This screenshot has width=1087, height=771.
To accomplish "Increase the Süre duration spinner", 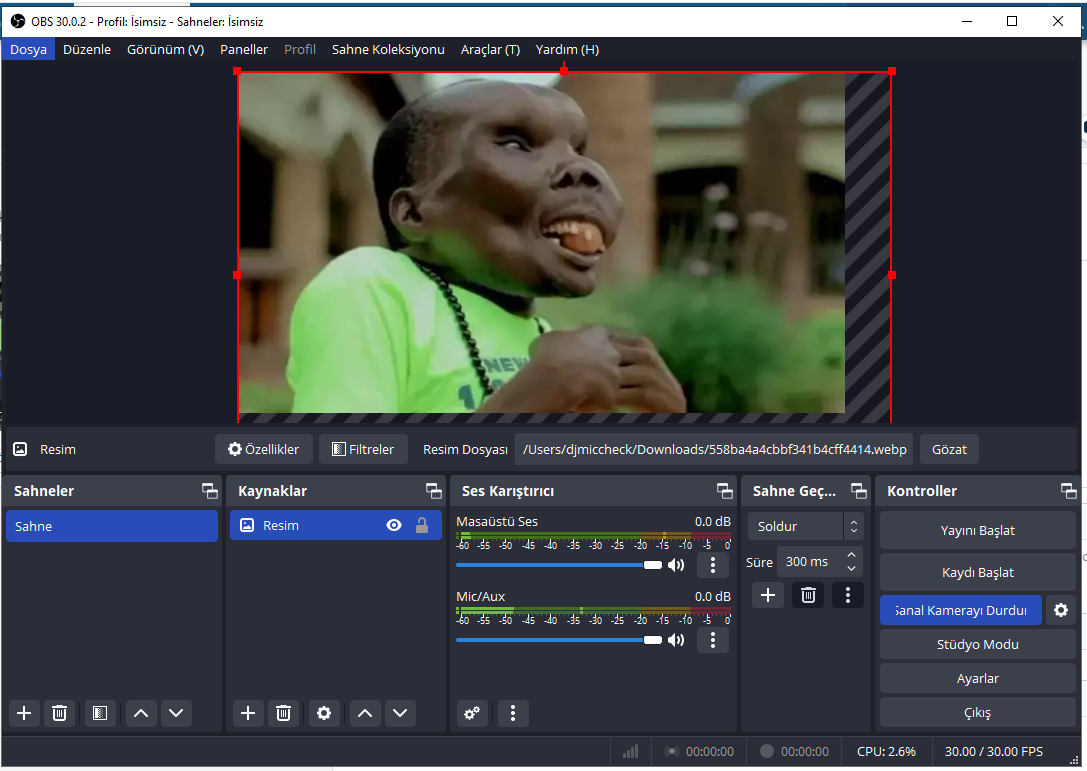I will [x=851, y=555].
